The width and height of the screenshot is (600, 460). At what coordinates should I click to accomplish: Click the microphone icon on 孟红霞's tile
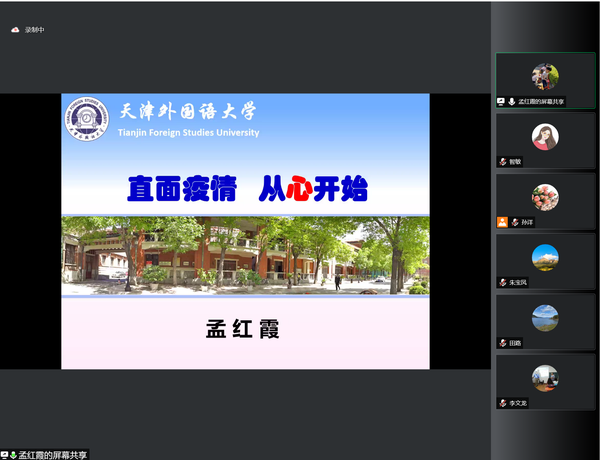click(511, 102)
